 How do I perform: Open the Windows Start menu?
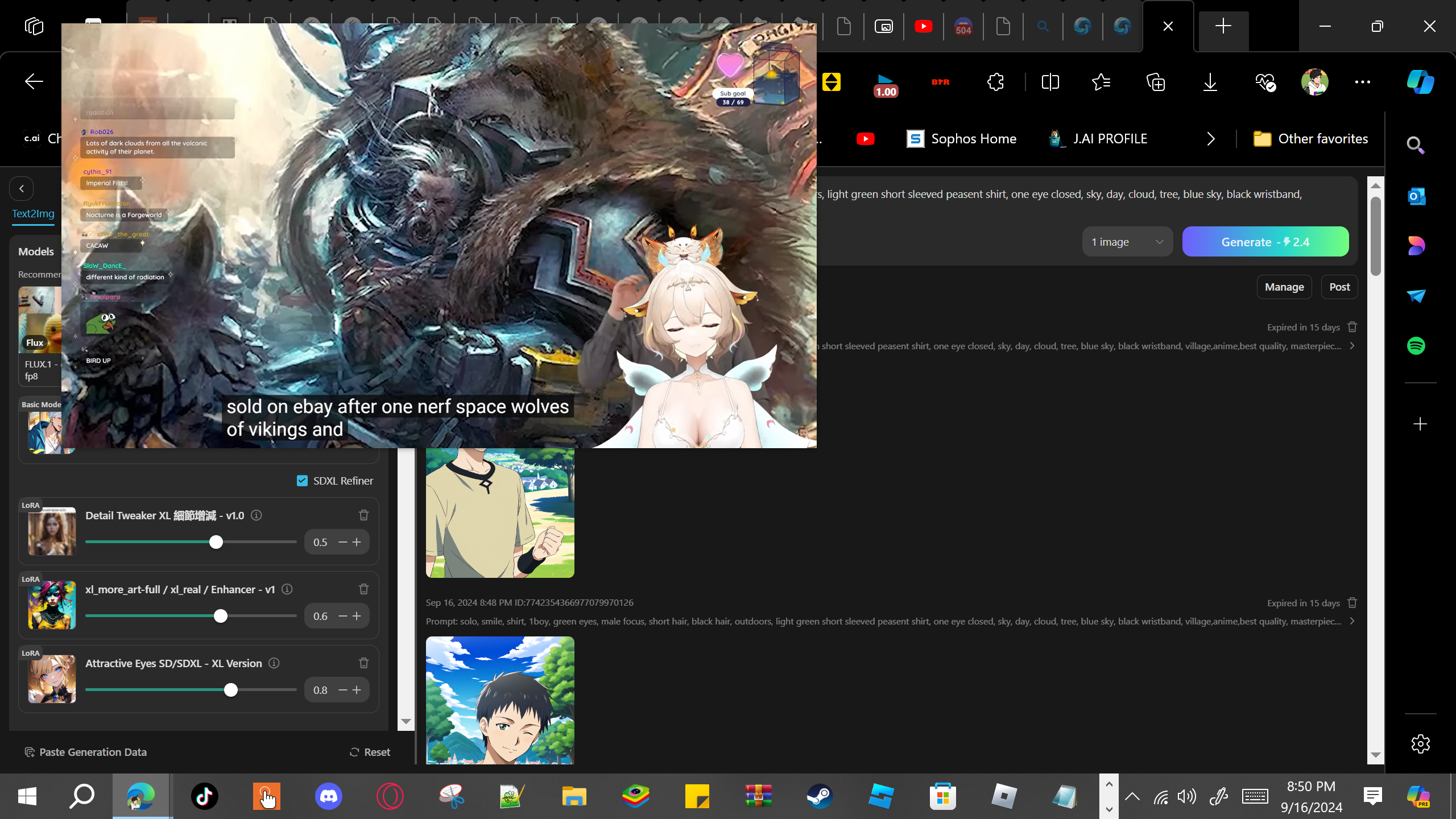(27, 796)
